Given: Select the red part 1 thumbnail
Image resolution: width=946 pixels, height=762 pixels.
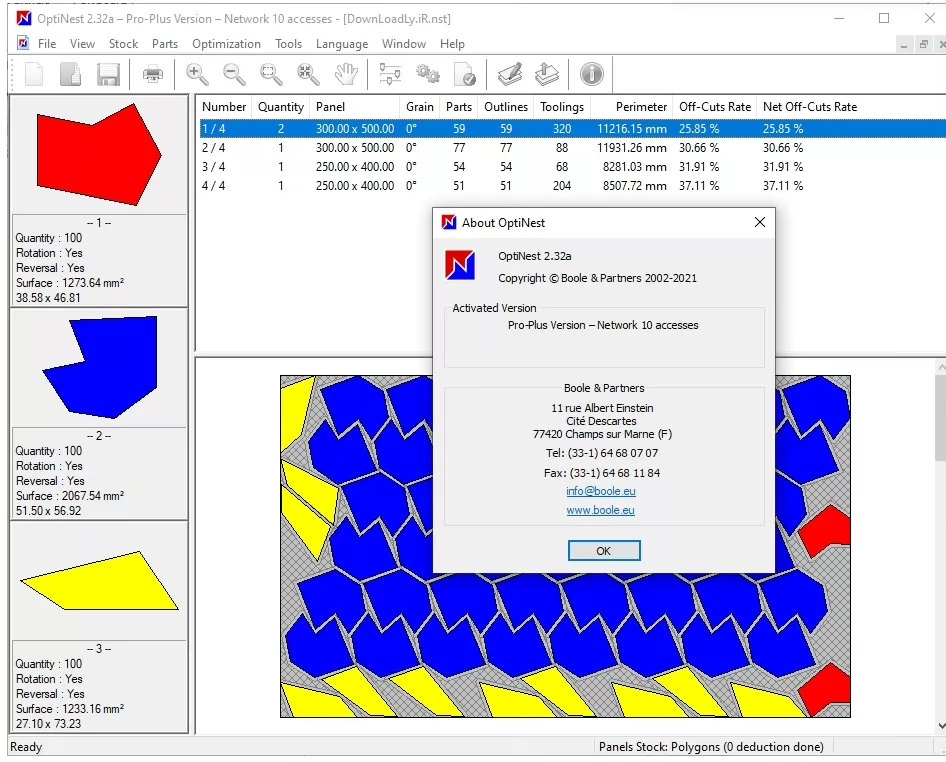Looking at the screenshot, I should [99, 154].
